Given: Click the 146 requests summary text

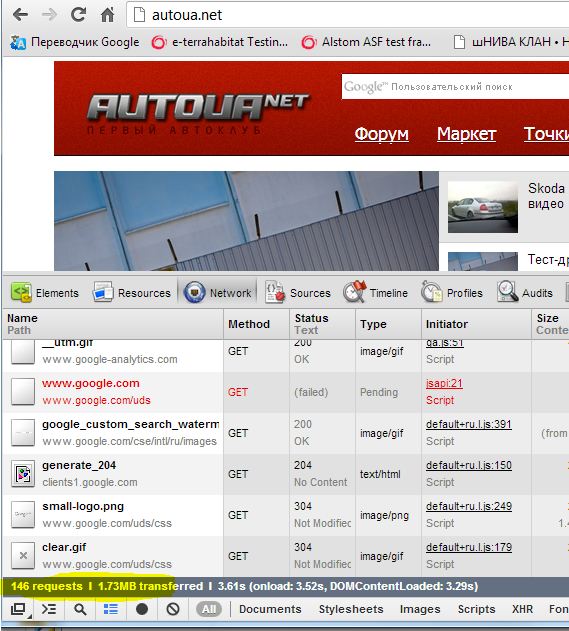Looking at the screenshot, I should click(47, 586).
